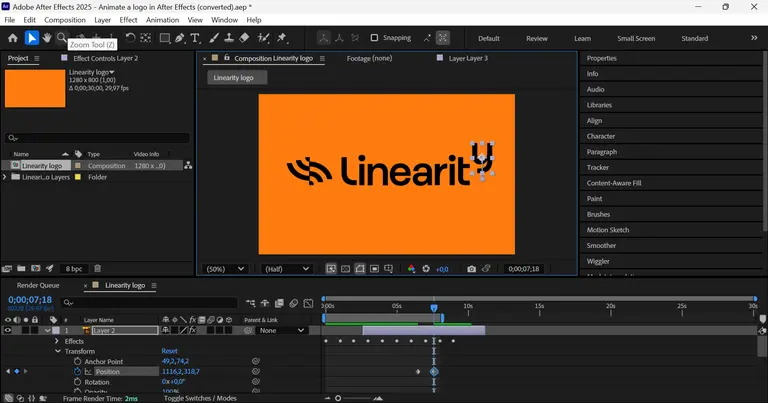This screenshot has width=768, height=403.
Task: Open the magnification (50%) dropdown
Action: 225,269
